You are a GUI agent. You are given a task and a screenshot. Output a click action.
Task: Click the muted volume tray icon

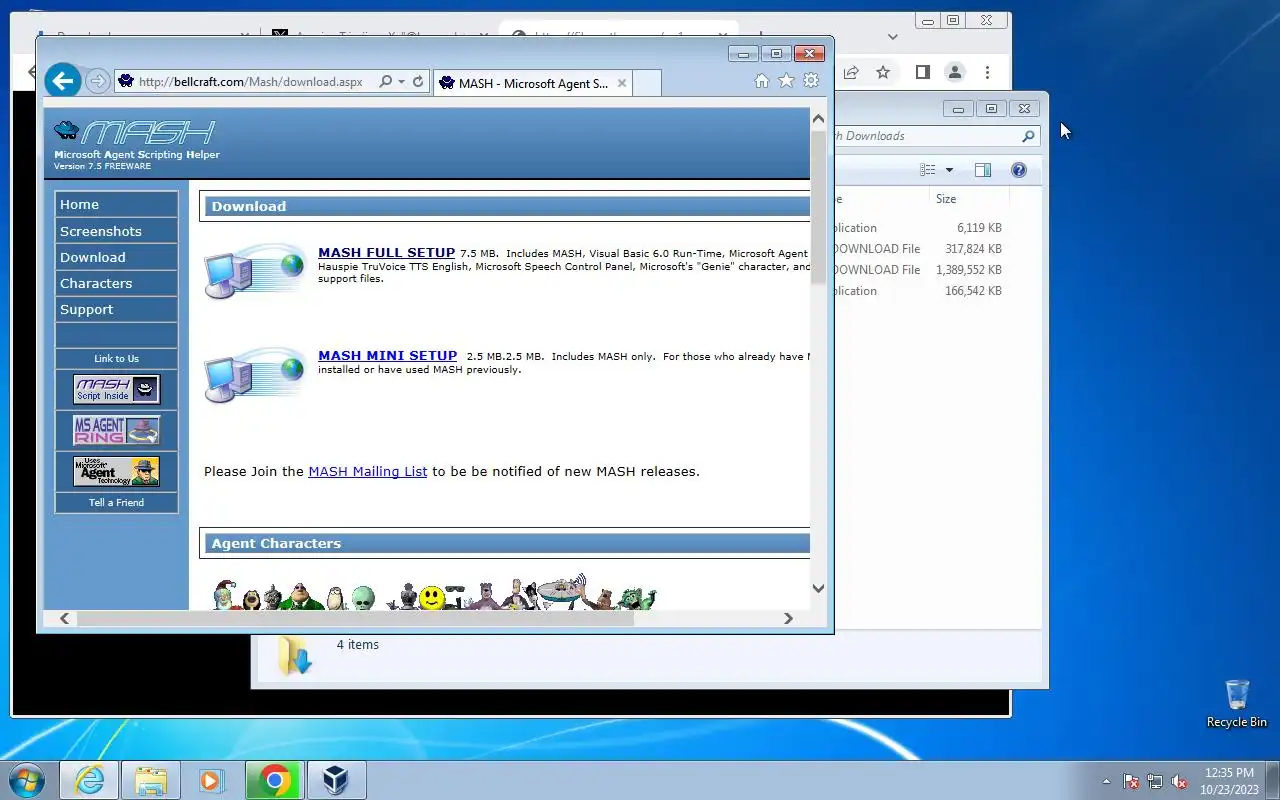[x=1180, y=781]
